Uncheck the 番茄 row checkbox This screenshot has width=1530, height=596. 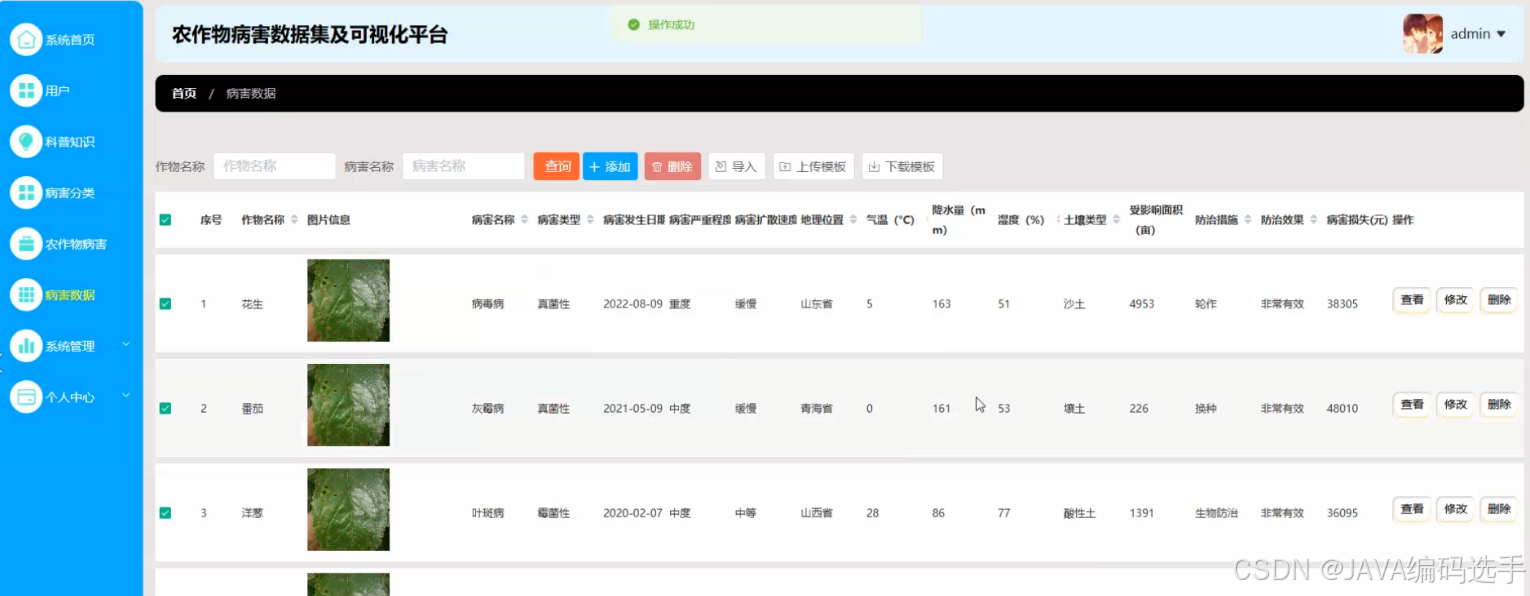[x=165, y=408]
